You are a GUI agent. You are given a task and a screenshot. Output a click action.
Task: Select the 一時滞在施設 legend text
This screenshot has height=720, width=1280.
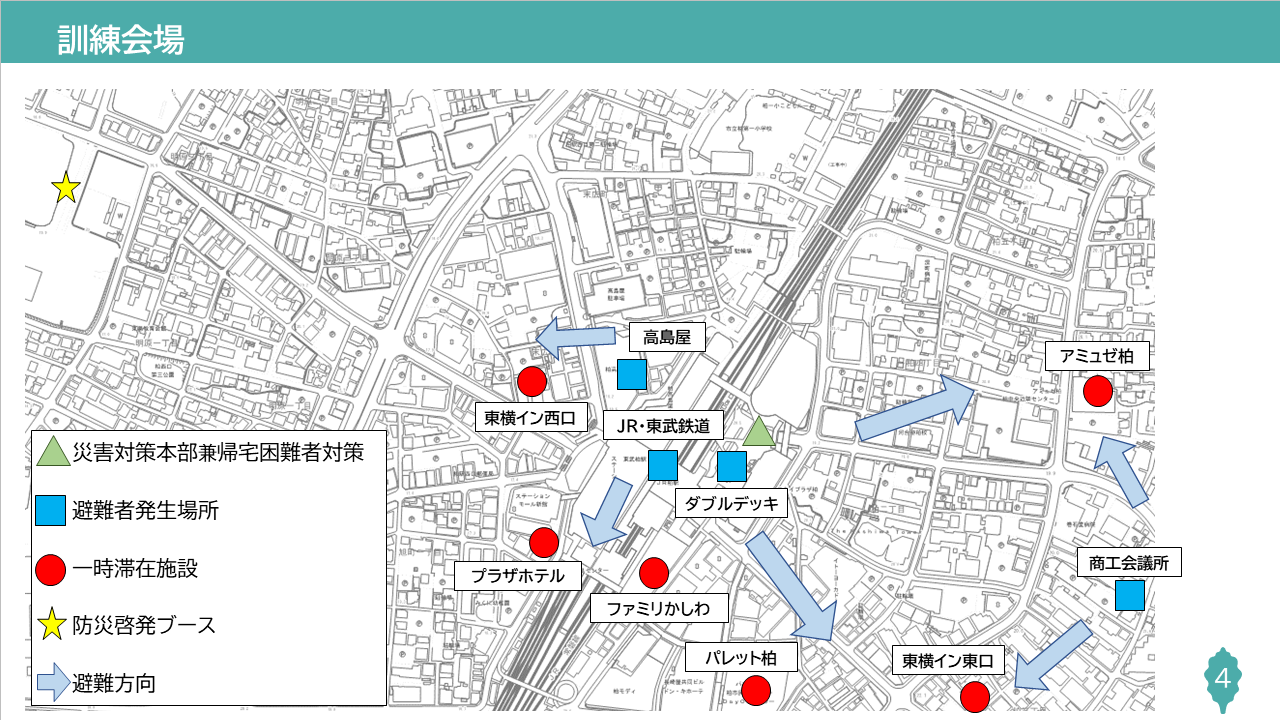[135, 570]
